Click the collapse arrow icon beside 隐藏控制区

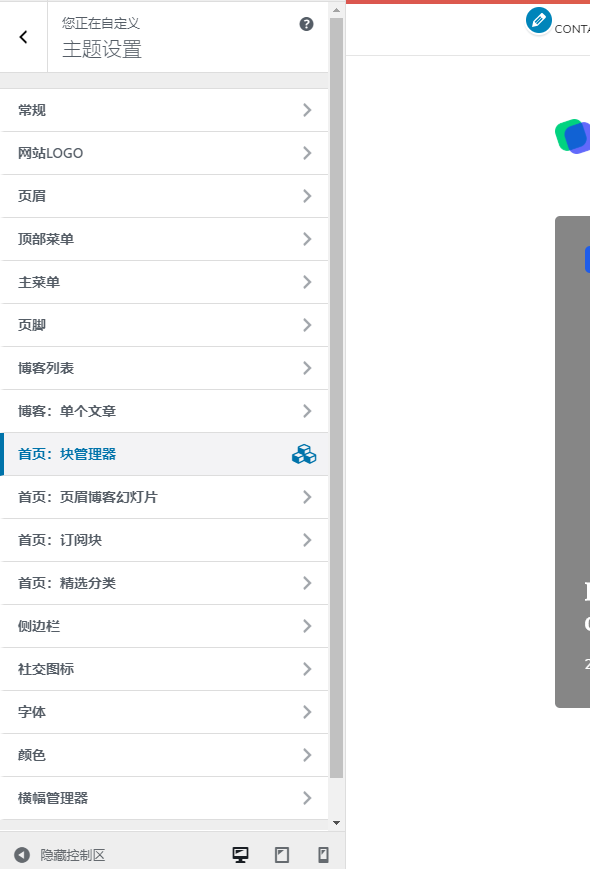pos(22,855)
